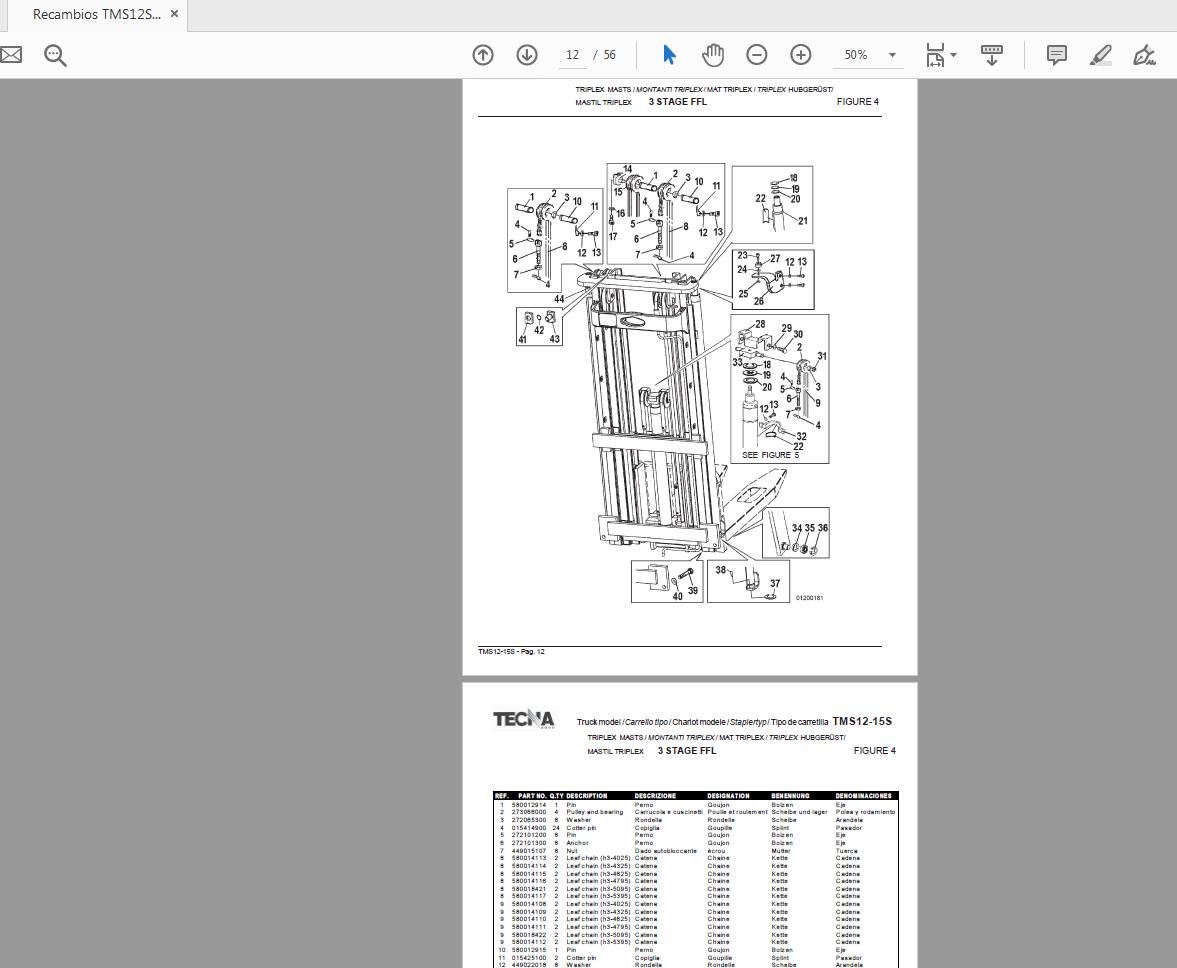Go to previous page with up arrow
1177x968 pixels.
click(483, 55)
